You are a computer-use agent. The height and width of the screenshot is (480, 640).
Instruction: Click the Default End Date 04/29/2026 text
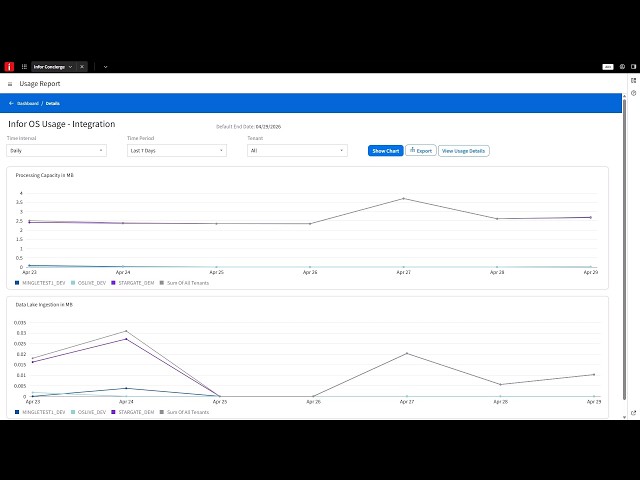pos(249,127)
